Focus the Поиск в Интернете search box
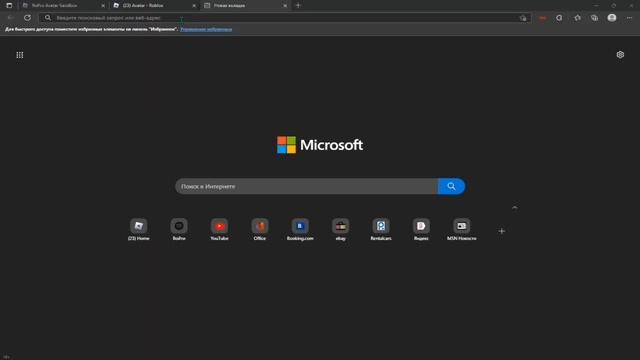 click(307, 186)
